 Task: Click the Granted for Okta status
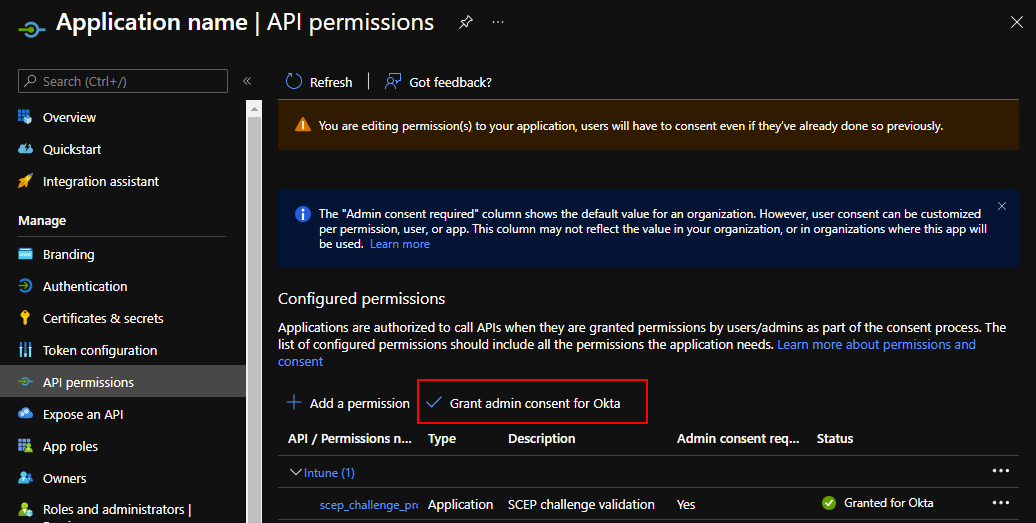[889, 503]
